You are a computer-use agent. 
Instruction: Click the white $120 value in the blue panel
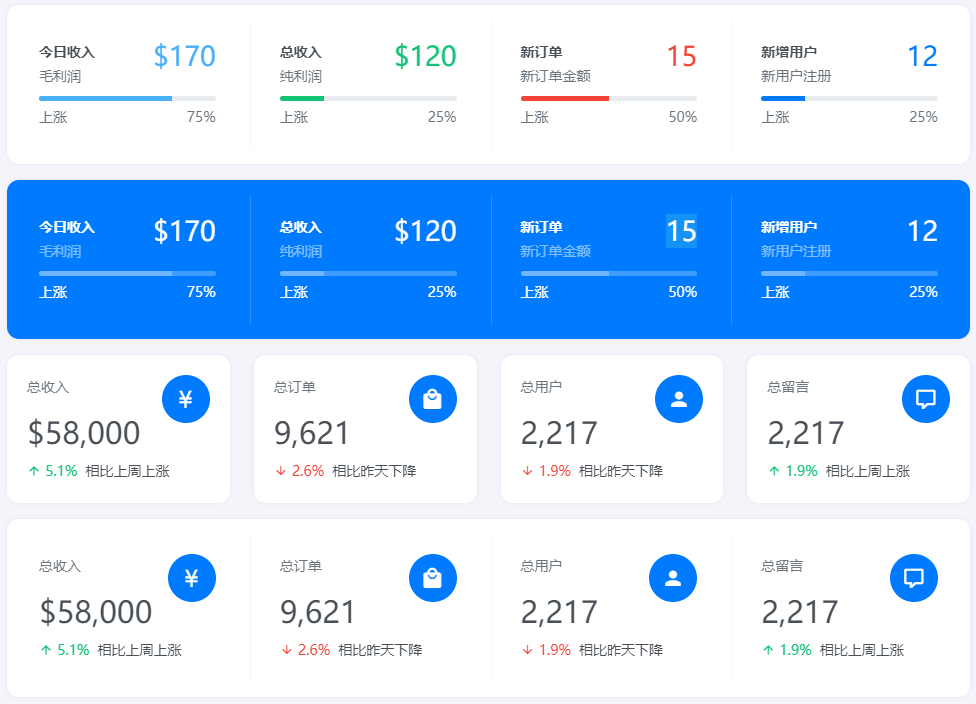point(425,231)
